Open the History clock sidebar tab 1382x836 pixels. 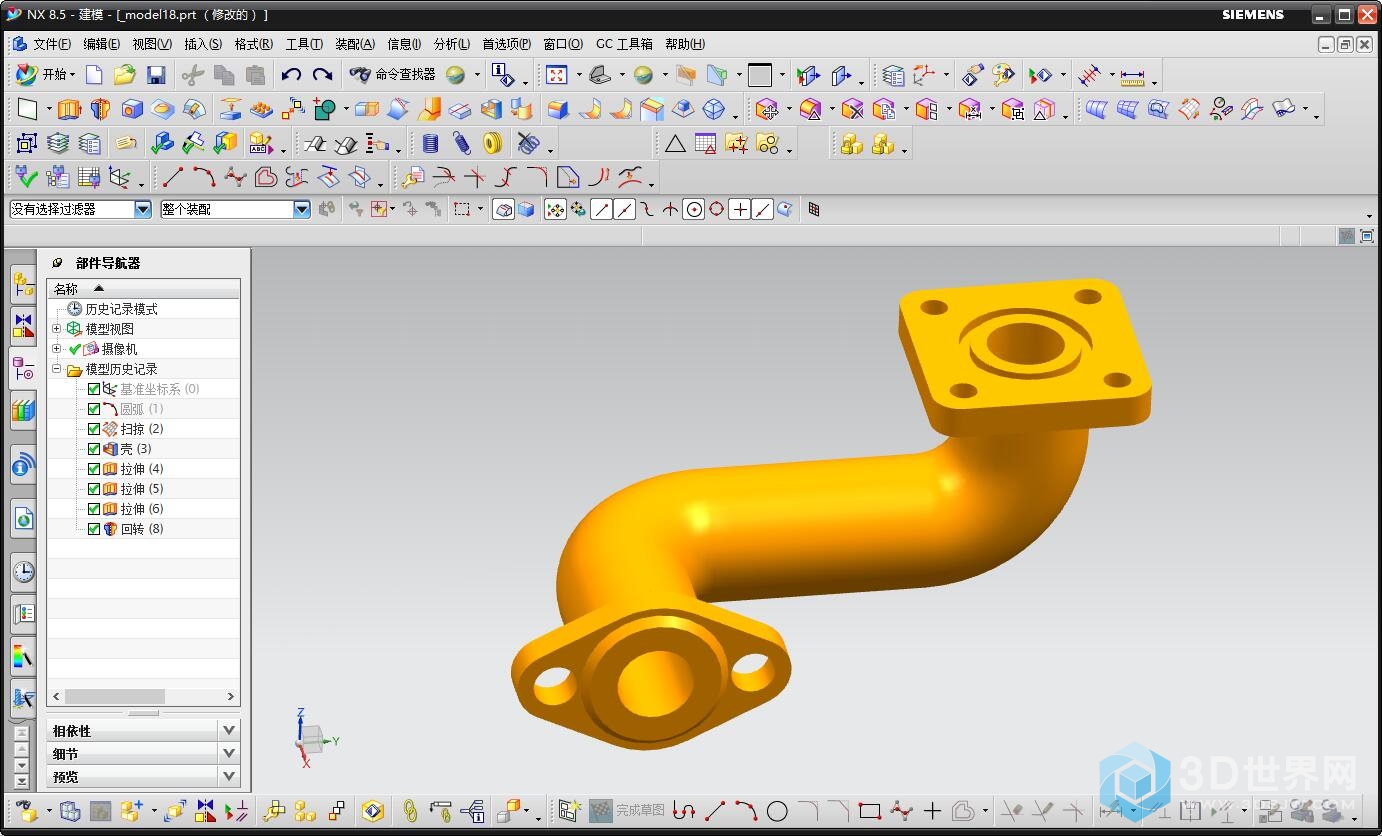[x=23, y=572]
